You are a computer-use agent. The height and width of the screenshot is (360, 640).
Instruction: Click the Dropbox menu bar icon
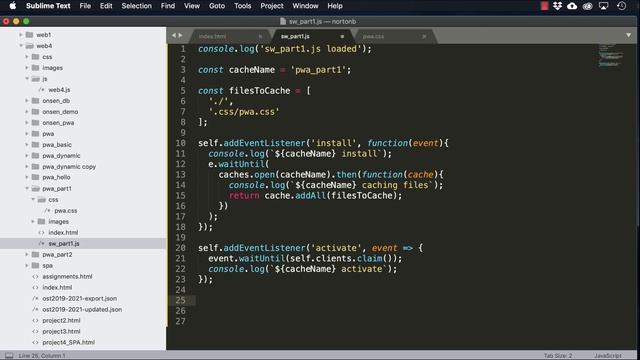click(x=557, y=6)
